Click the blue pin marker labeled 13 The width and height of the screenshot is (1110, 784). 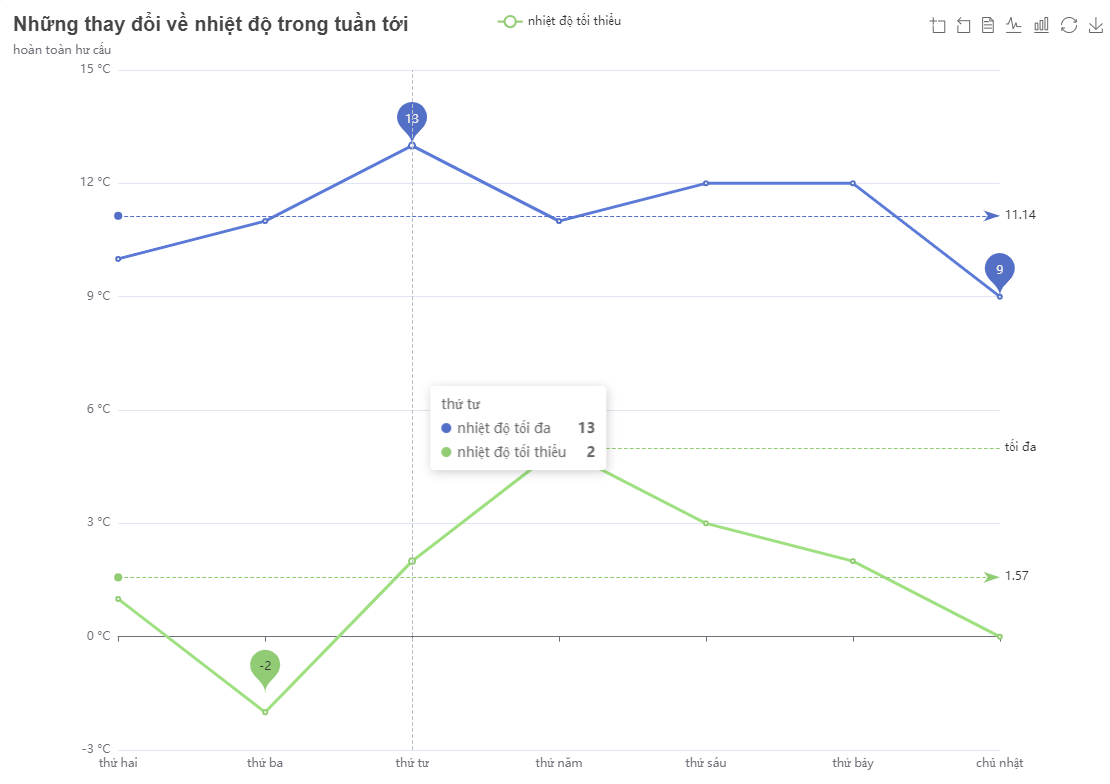[x=412, y=118]
